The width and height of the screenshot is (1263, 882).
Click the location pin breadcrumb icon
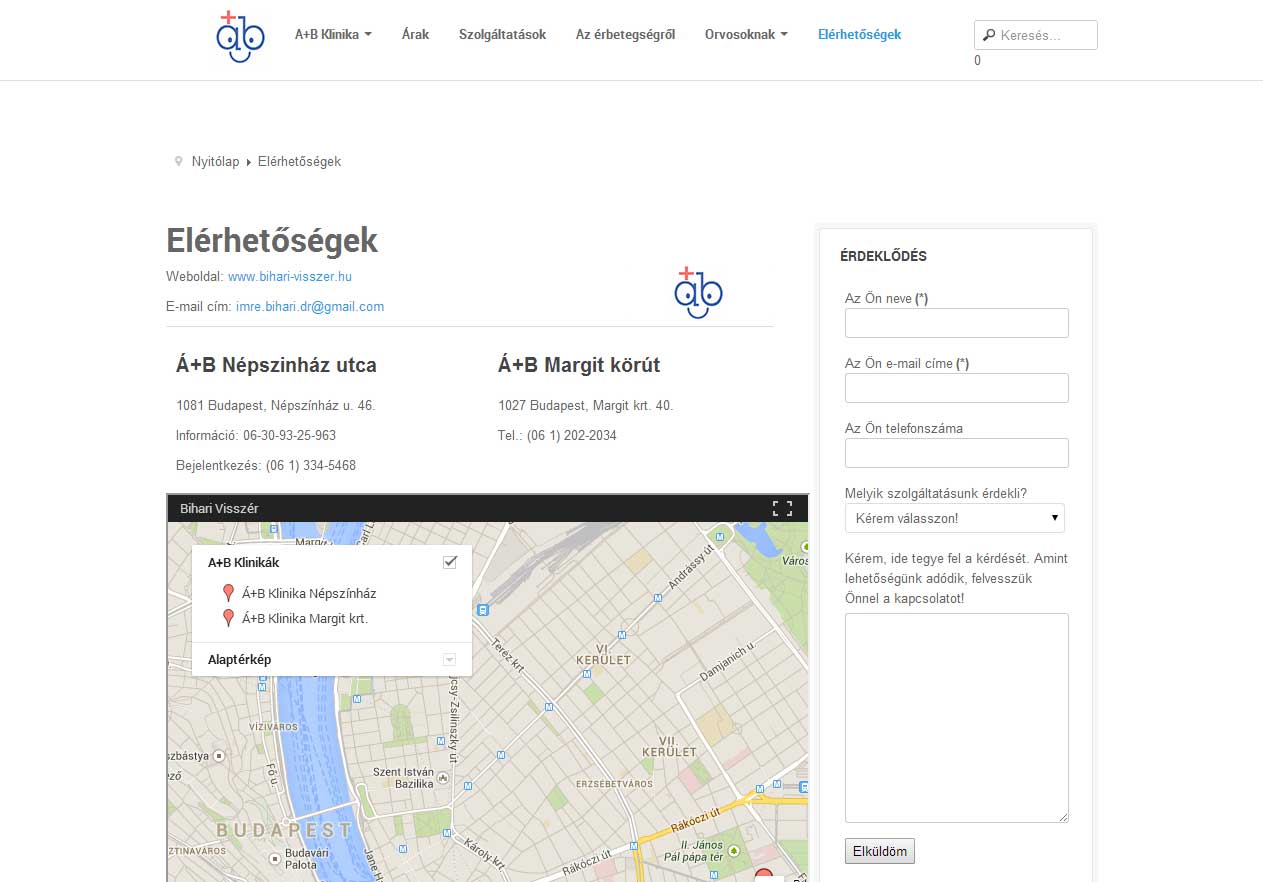coord(179,161)
